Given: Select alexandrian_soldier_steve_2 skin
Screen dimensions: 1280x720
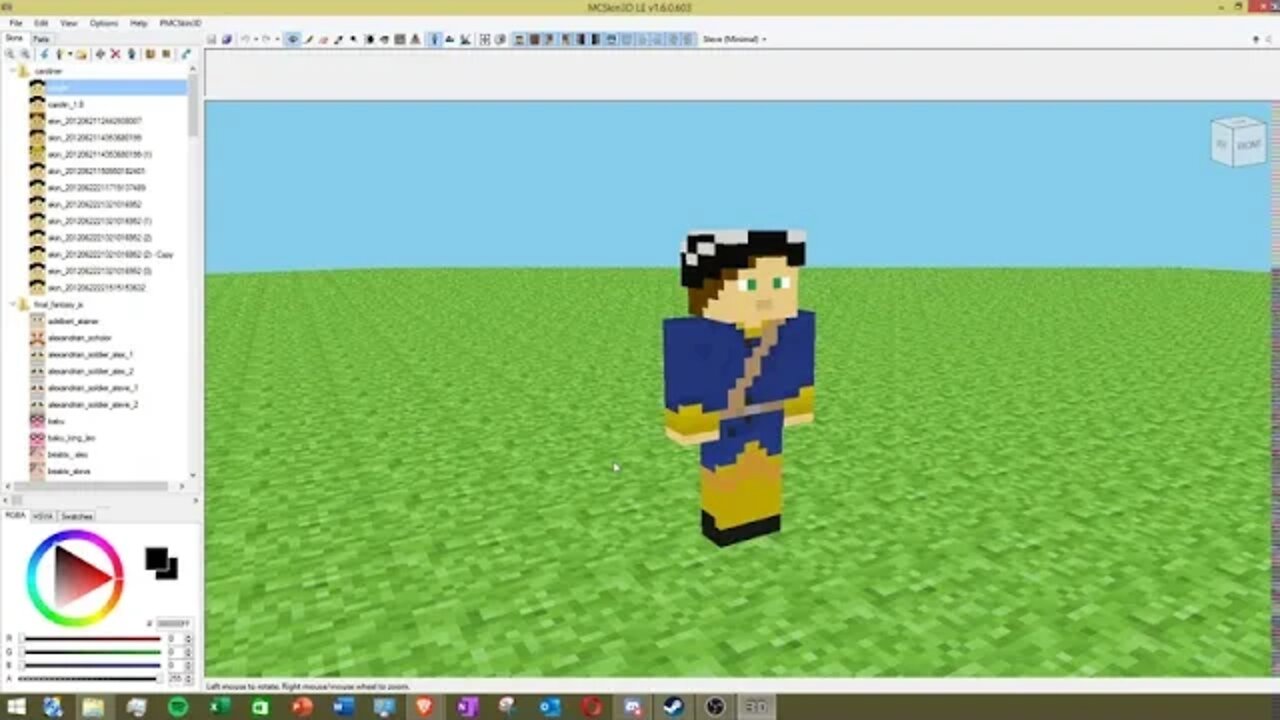Looking at the screenshot, I should 93,404.
